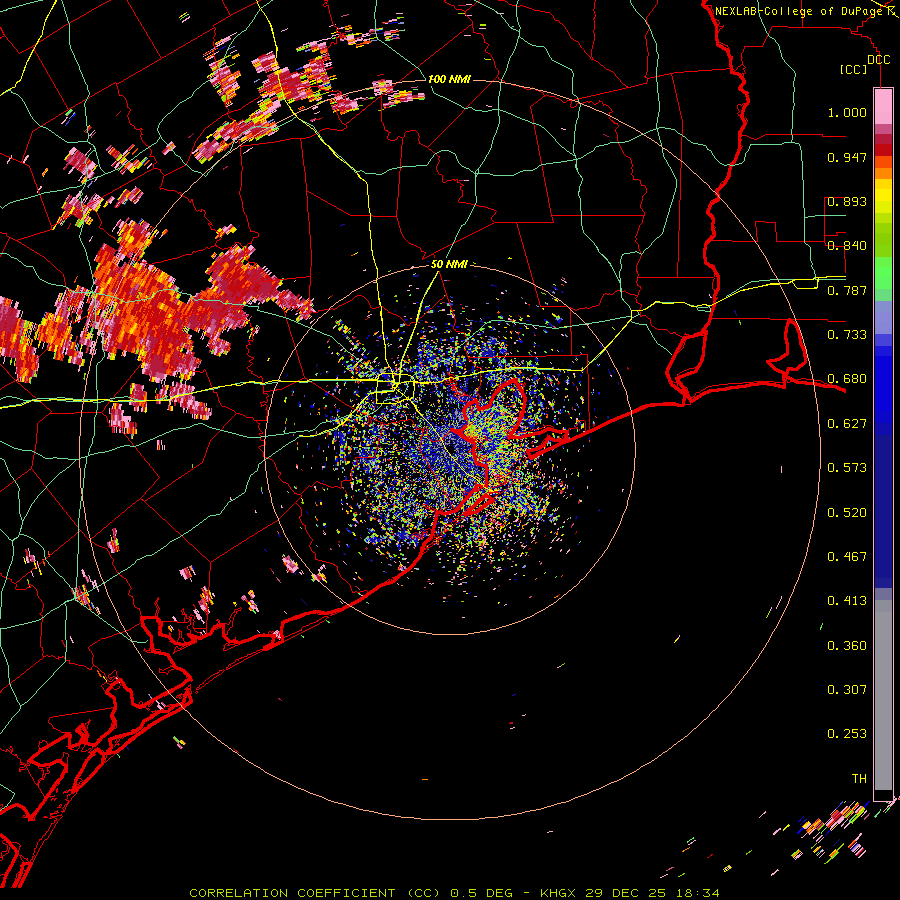Click the TH threshold label

(x=859, y=779)
